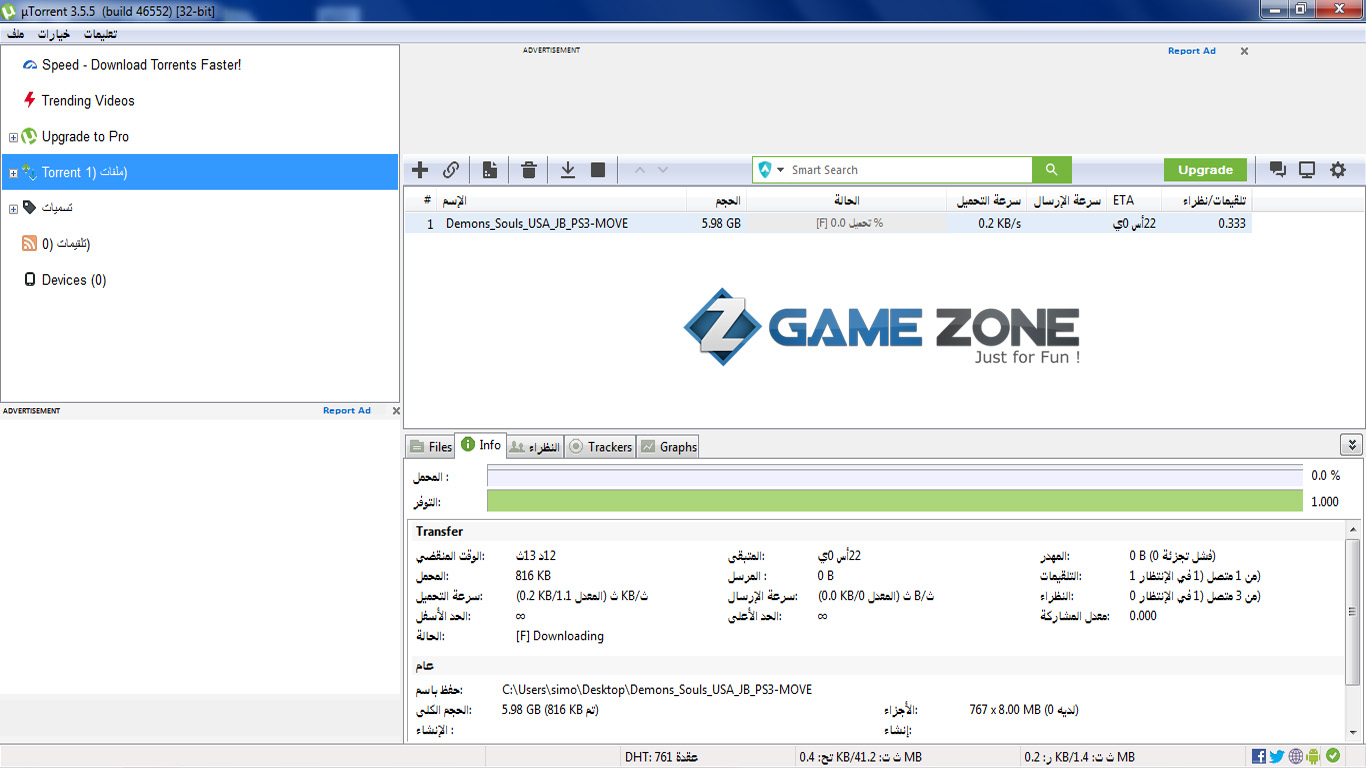Click the Remove Torrent trash icon
The image size is (1366, 768).
tap(529, 170)
